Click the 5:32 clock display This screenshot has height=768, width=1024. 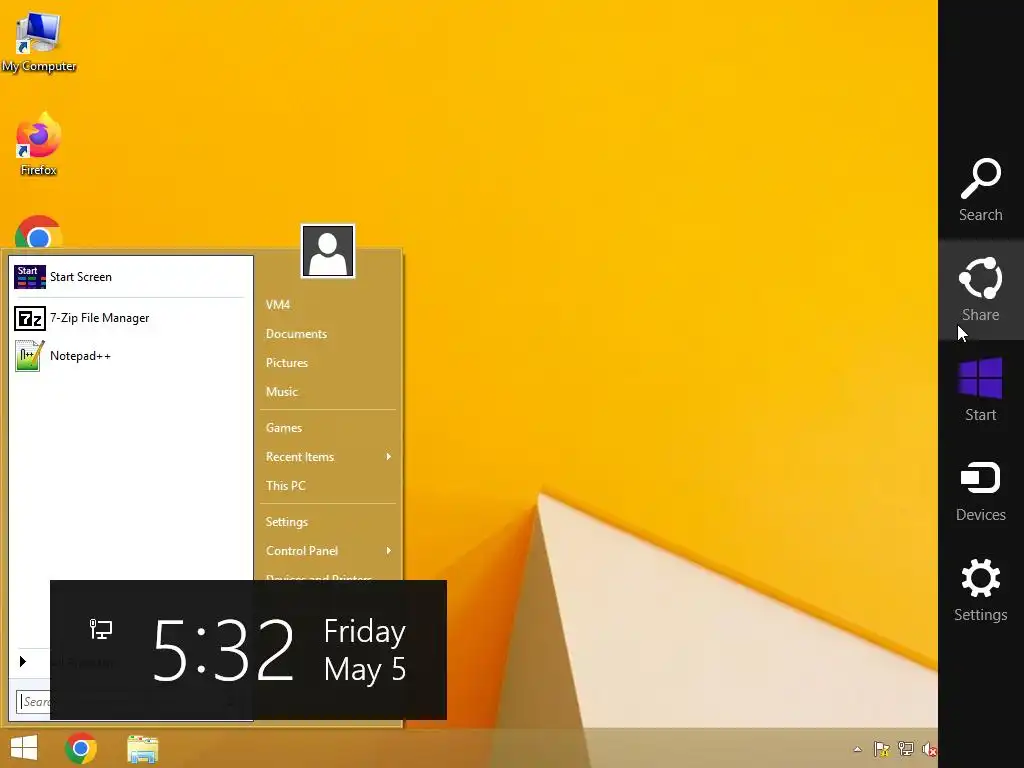click(x=223, y=650)
